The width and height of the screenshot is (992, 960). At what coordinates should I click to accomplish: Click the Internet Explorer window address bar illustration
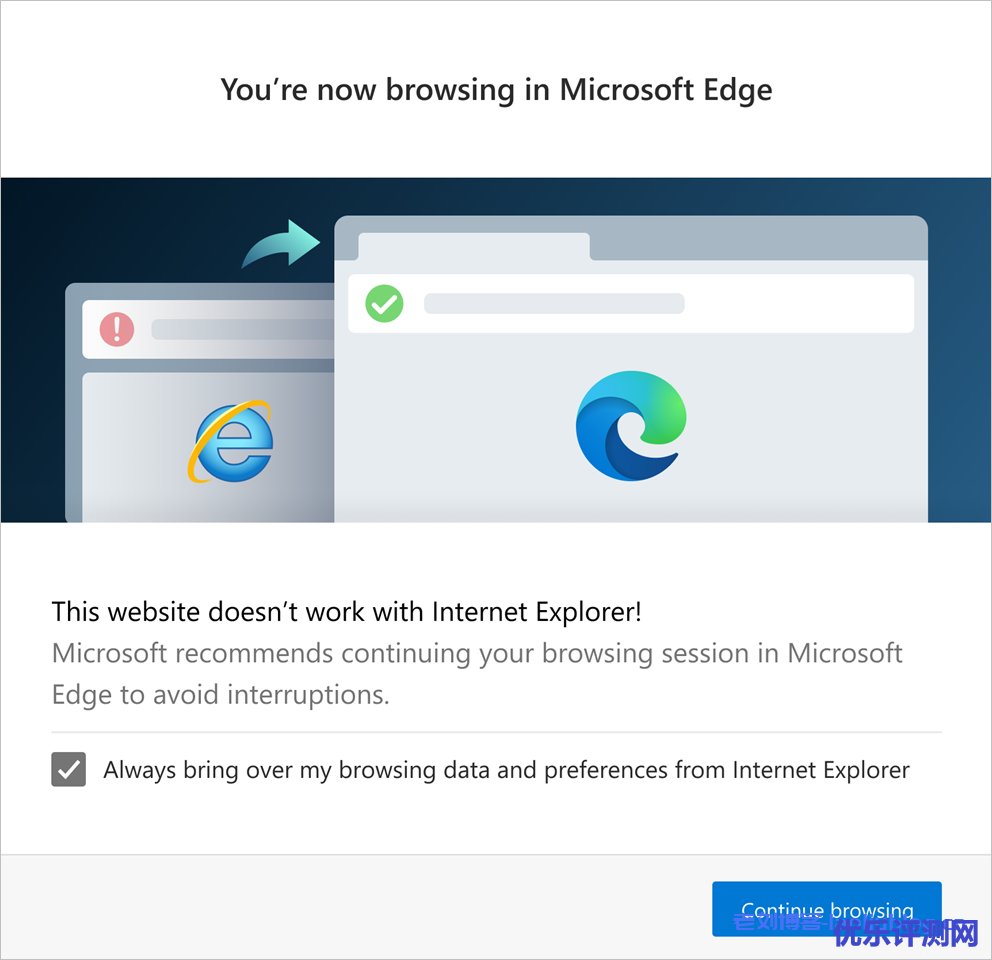pyautogui.click(x=209, y=330)
